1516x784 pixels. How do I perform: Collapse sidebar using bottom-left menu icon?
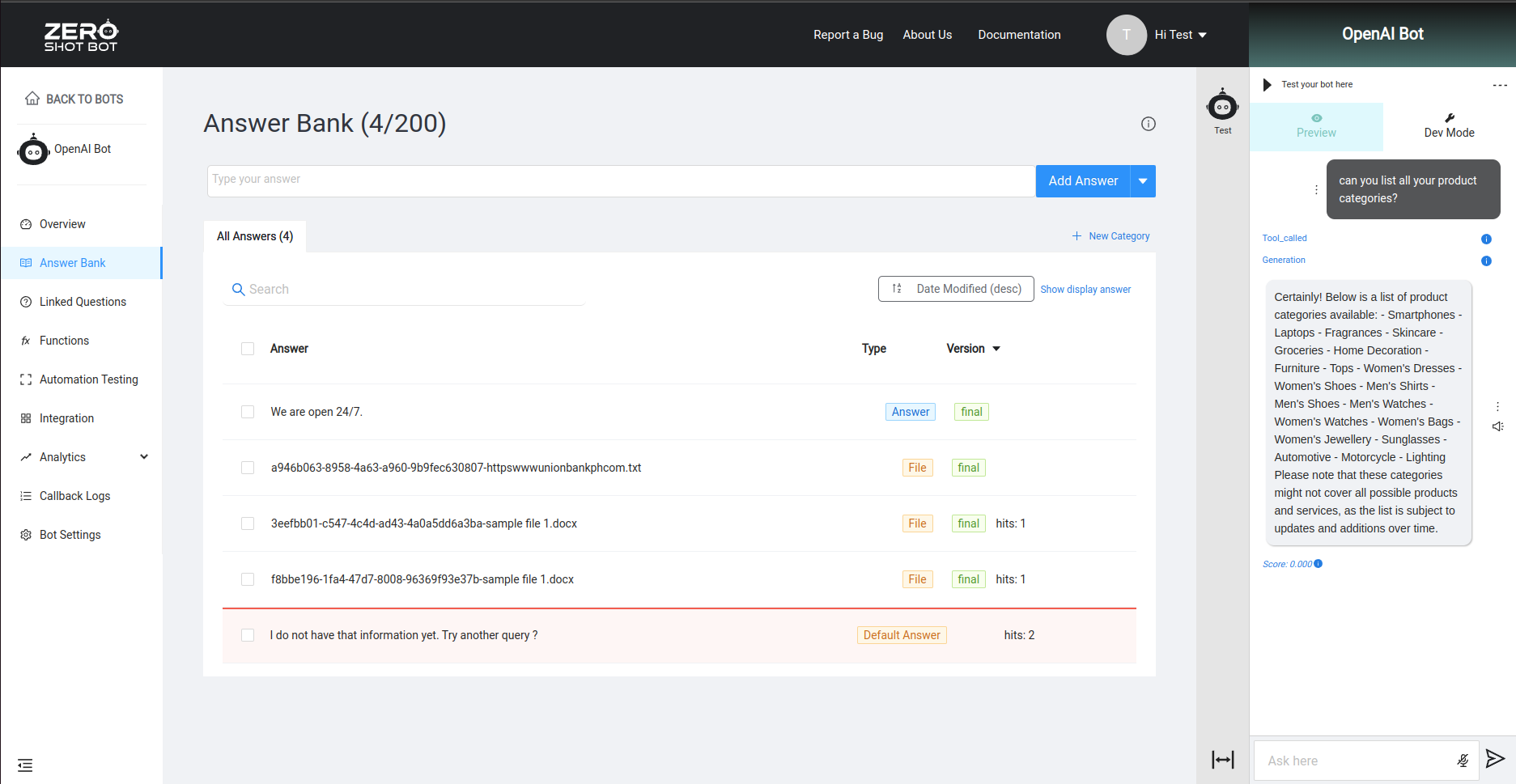coord(25,765)
